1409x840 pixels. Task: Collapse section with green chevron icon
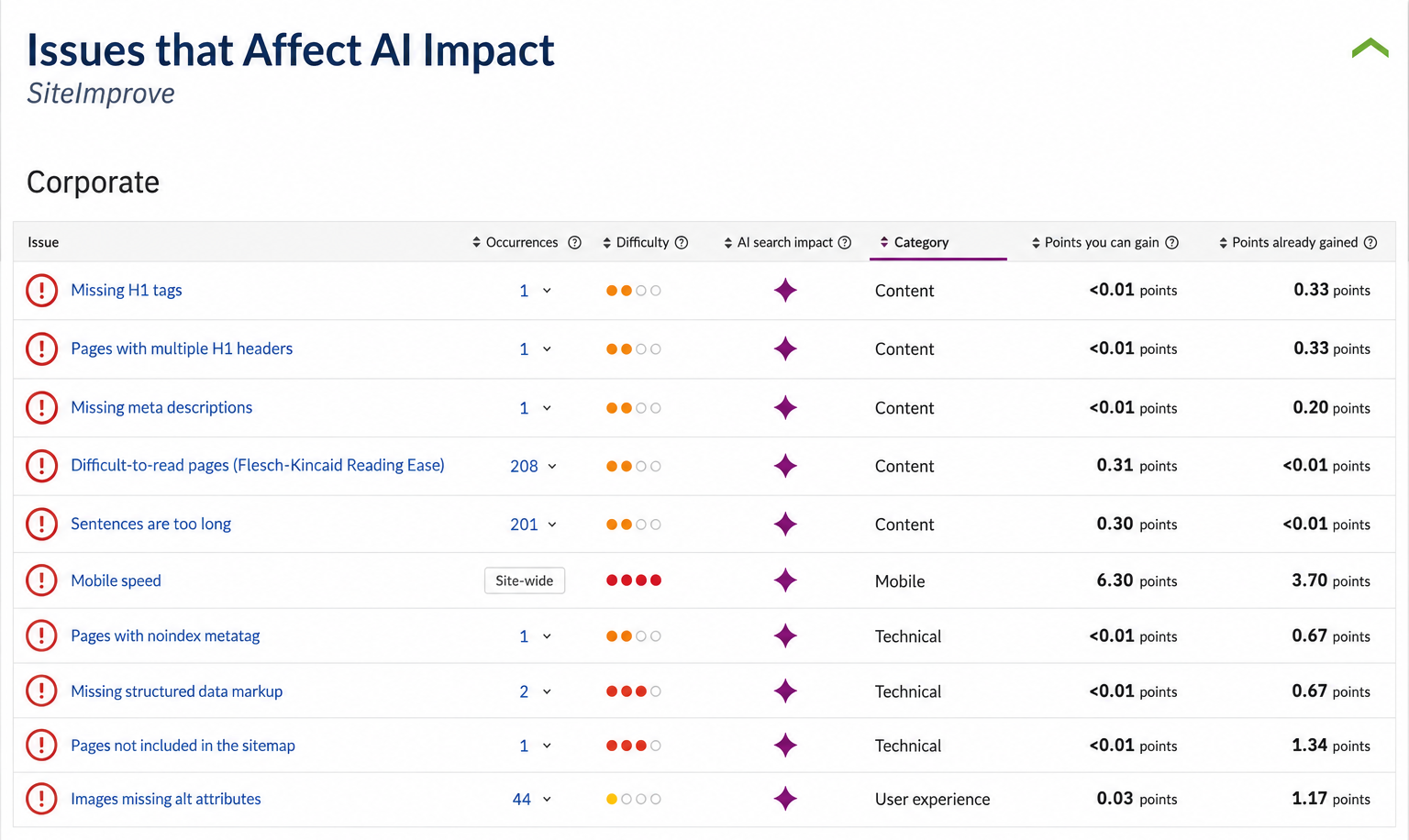tap(1370, 48)
